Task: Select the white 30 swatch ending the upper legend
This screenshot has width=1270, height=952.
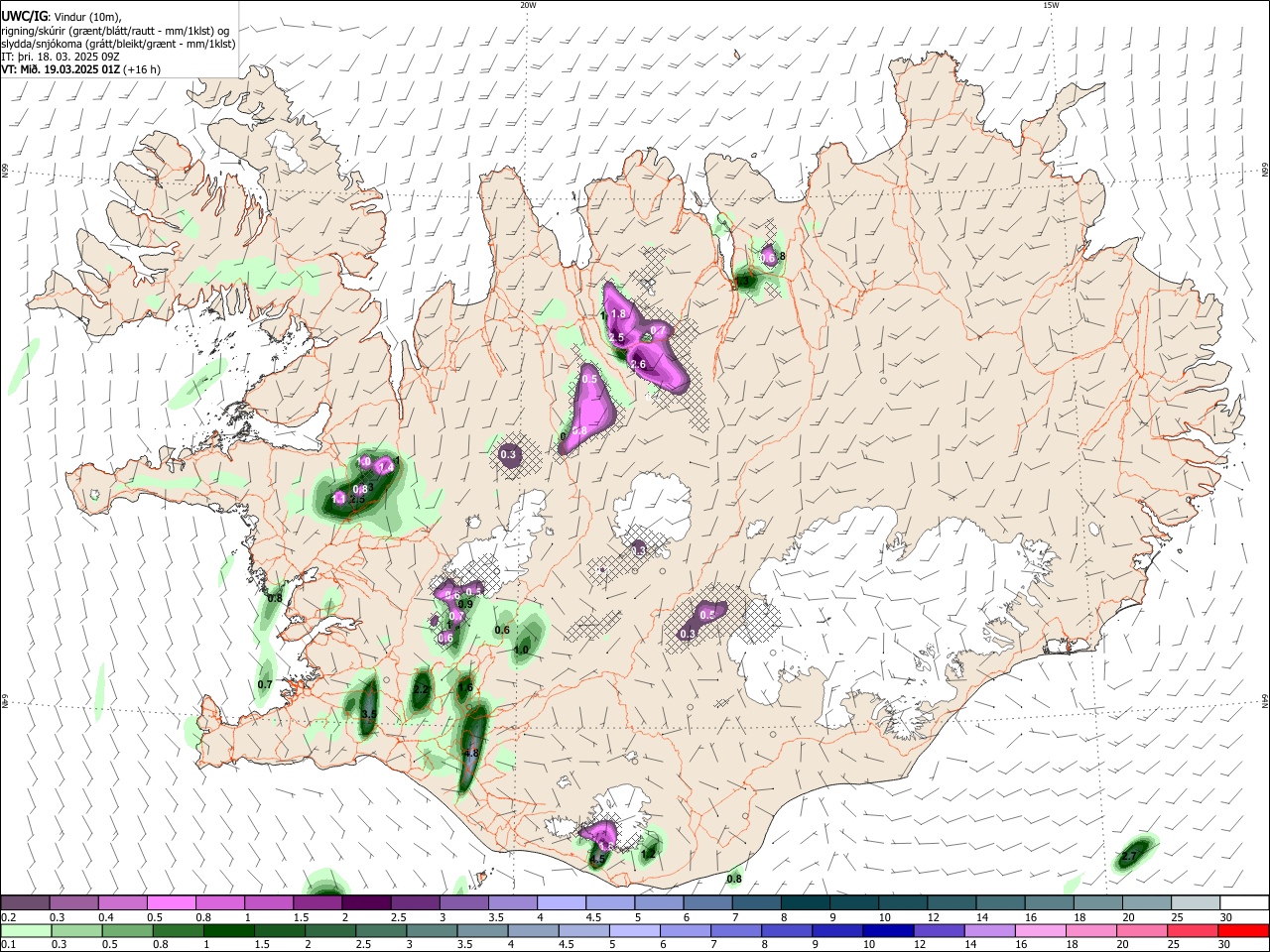Action: point(1244,902)
